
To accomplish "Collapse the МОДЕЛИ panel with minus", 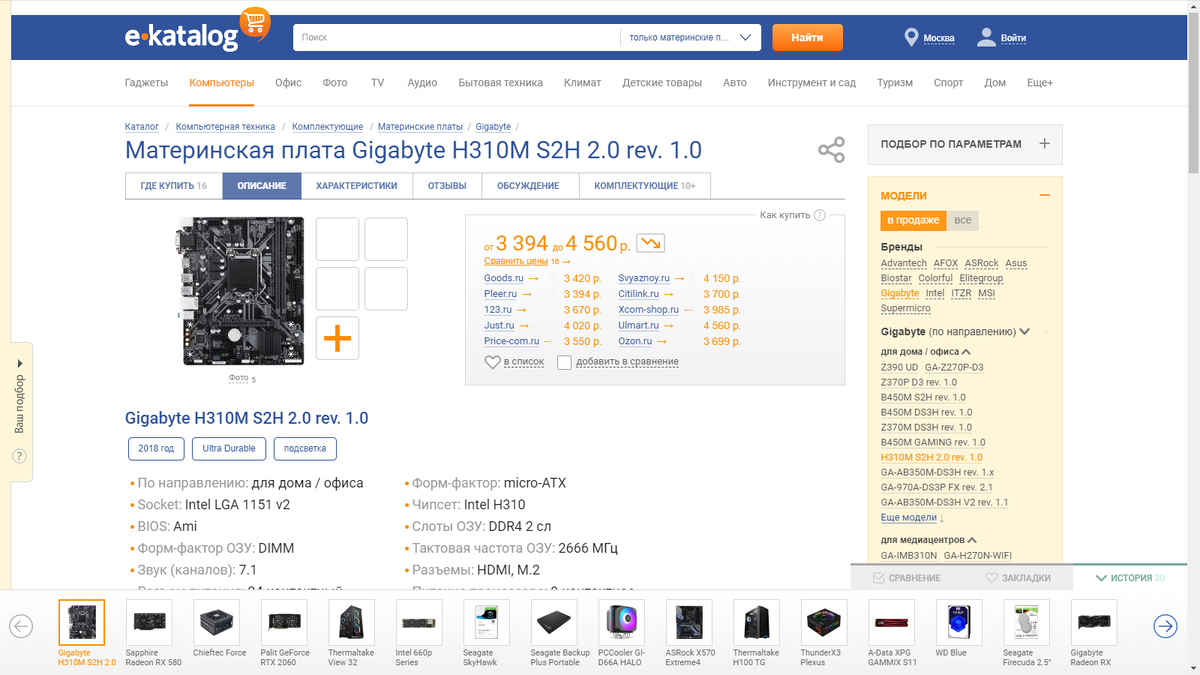I will (x=1044, y=196).
